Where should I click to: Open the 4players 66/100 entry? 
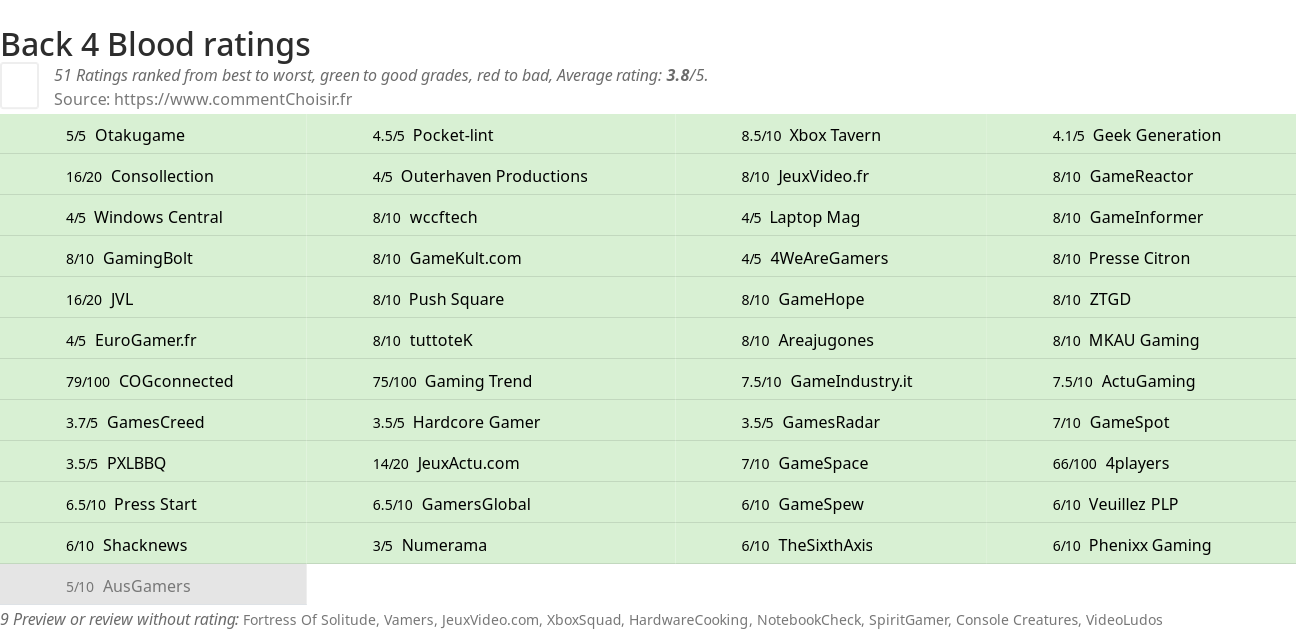[1141, 463]
